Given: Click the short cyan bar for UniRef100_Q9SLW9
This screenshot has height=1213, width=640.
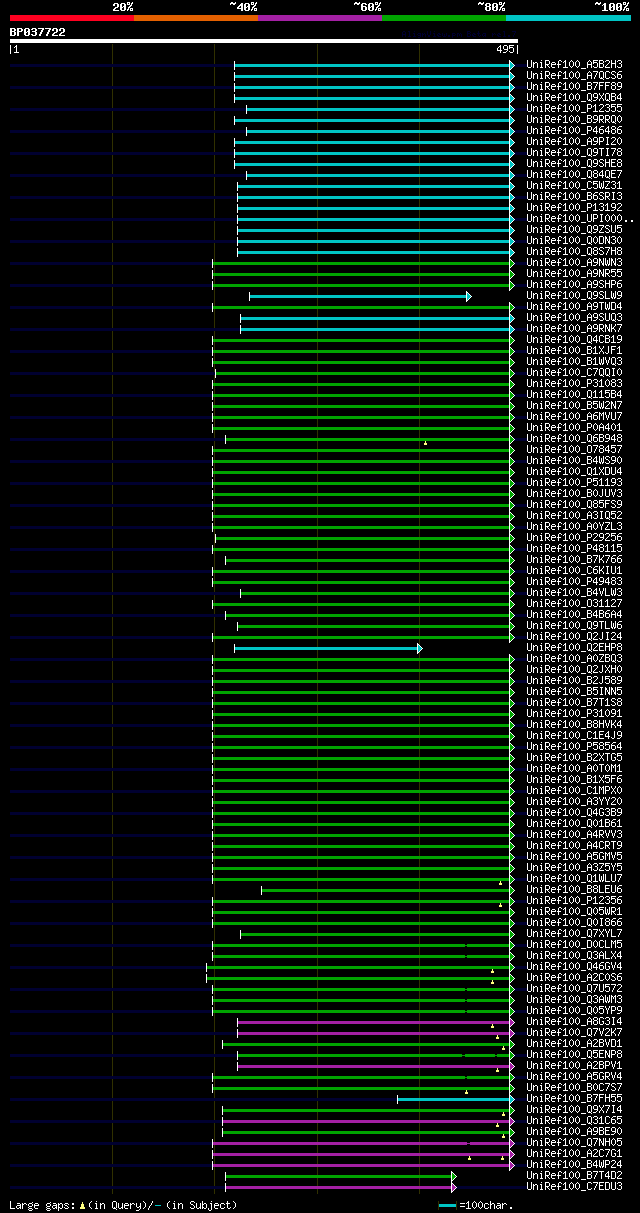Looking at the screenshot, I should [360, 296].
